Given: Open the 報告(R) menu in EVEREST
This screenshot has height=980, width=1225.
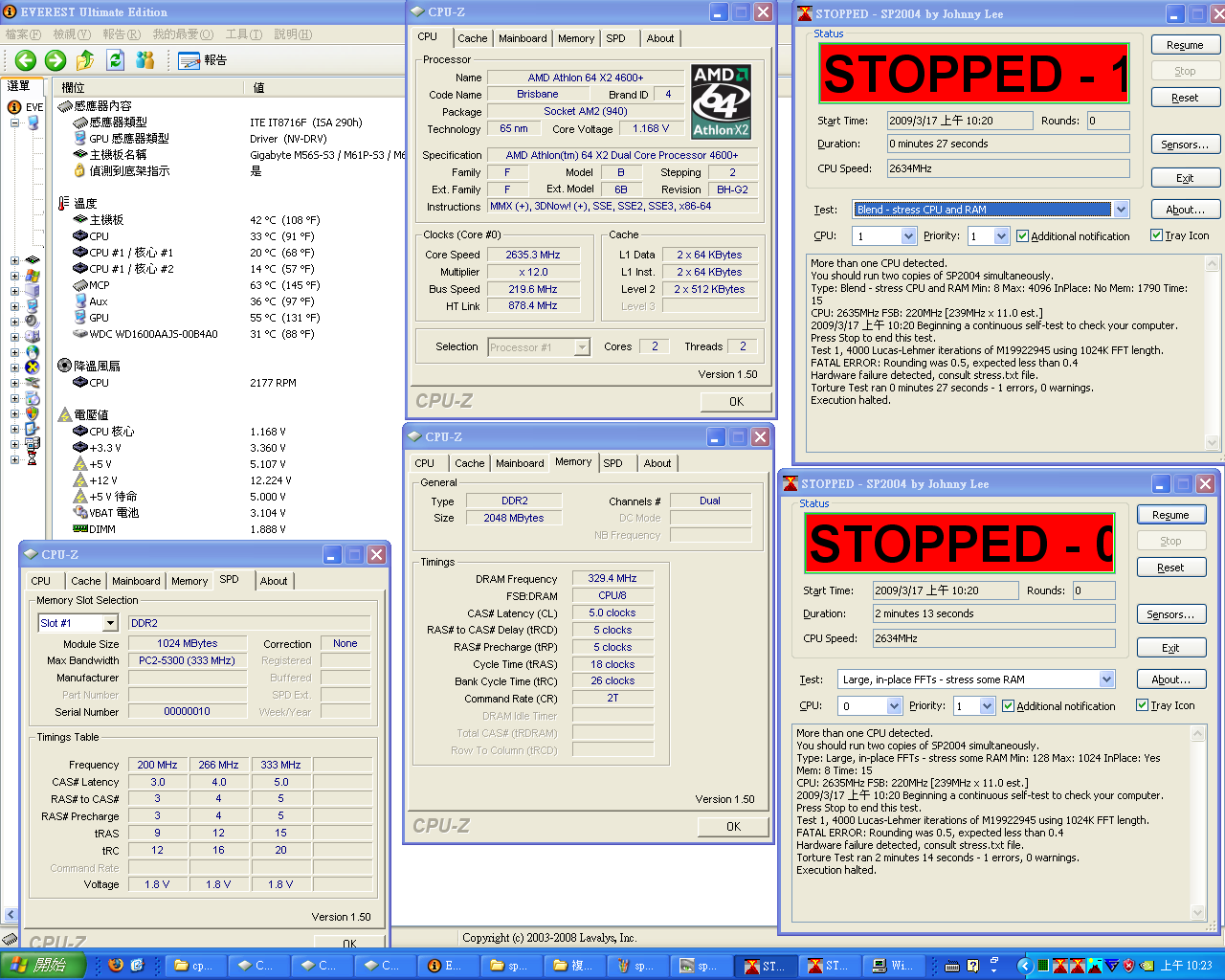Looking at the screenshot, I should 122,33.
